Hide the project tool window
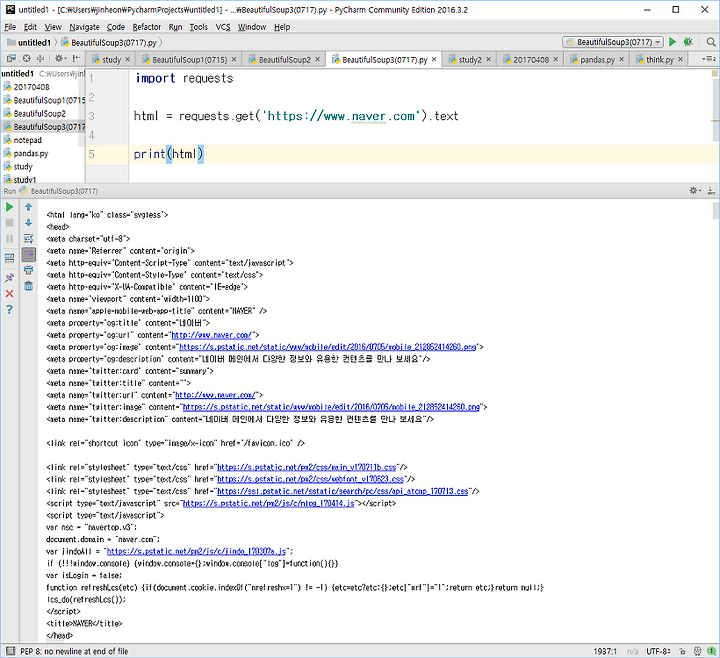Image resolution: width=720 pixels, height=658 pixels. click(x=76, y=58)
